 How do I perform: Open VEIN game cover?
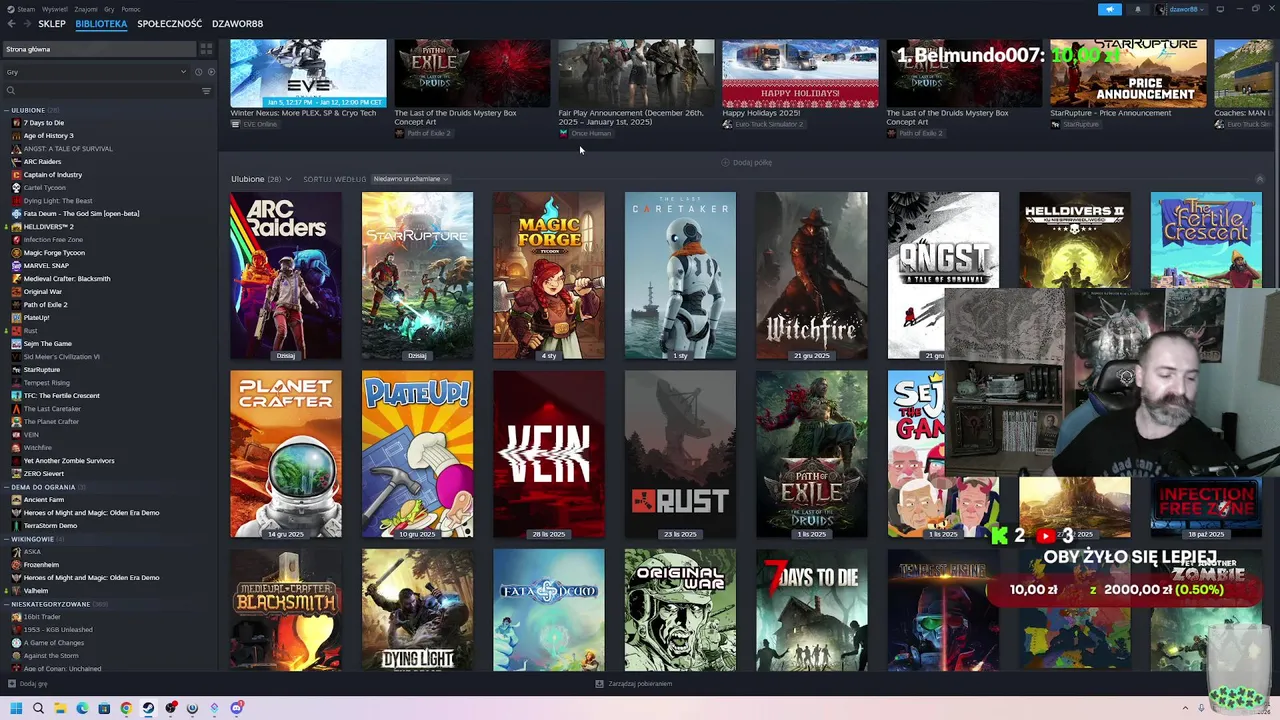point(549,454)
